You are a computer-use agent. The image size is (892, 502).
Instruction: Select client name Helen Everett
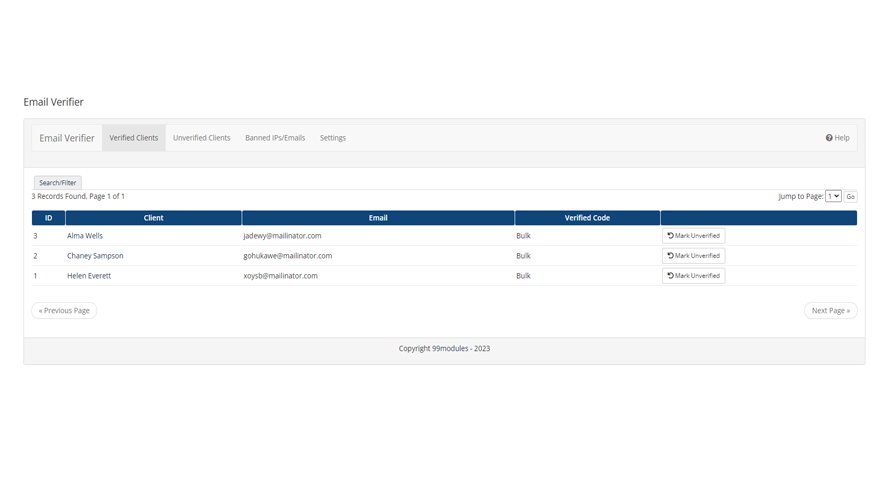pyautogui.click(x=89, y=275)
